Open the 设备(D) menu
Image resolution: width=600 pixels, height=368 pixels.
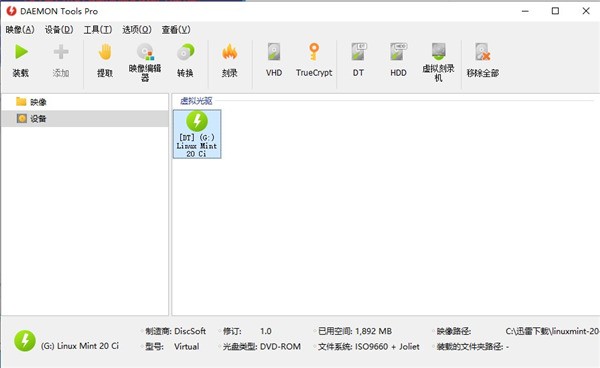coord(59,30)
